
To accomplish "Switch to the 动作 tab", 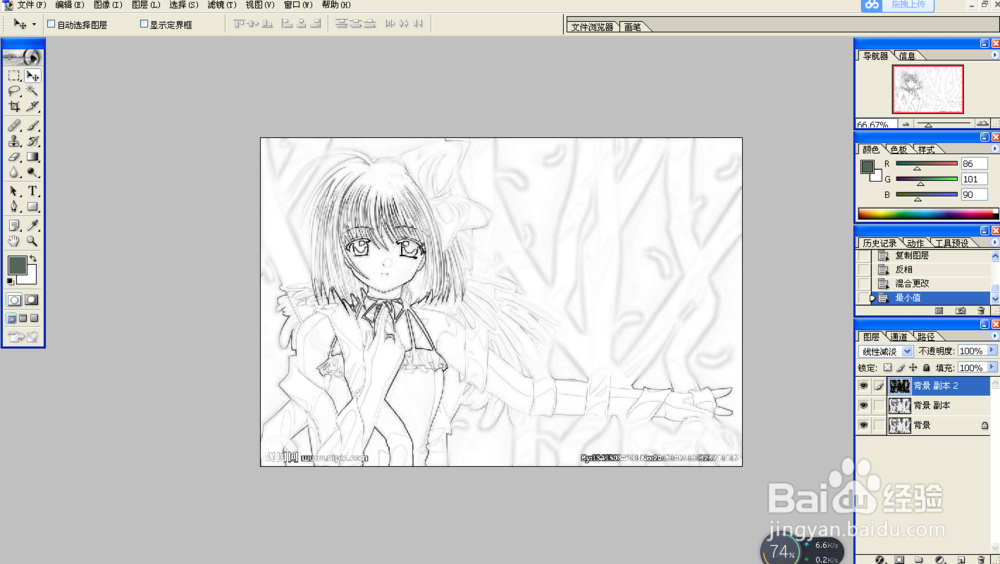I will point(915,243).
